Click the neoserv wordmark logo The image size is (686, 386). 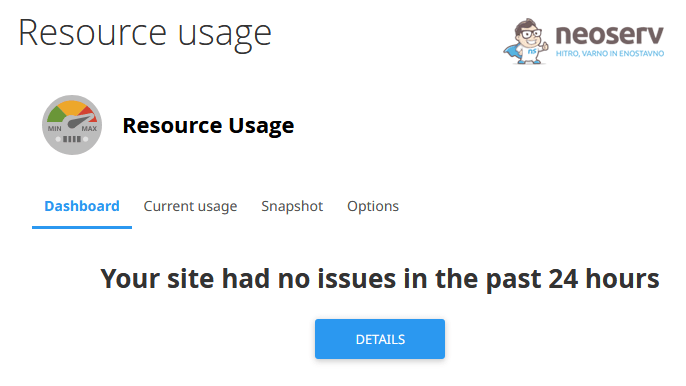click(x=609, y=34)
